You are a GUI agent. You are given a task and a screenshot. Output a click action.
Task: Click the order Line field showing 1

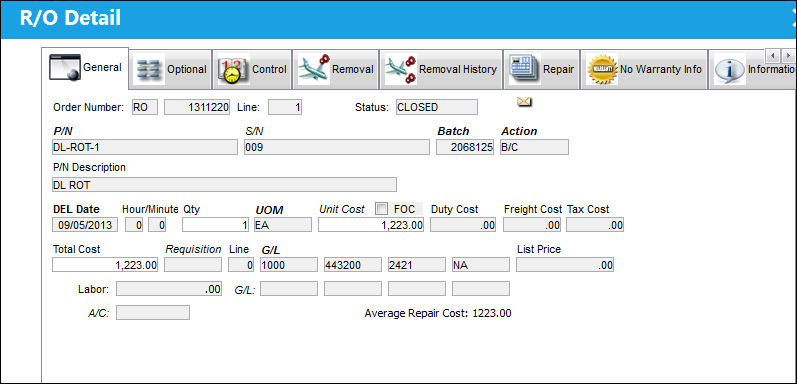(x=285, y=107)
